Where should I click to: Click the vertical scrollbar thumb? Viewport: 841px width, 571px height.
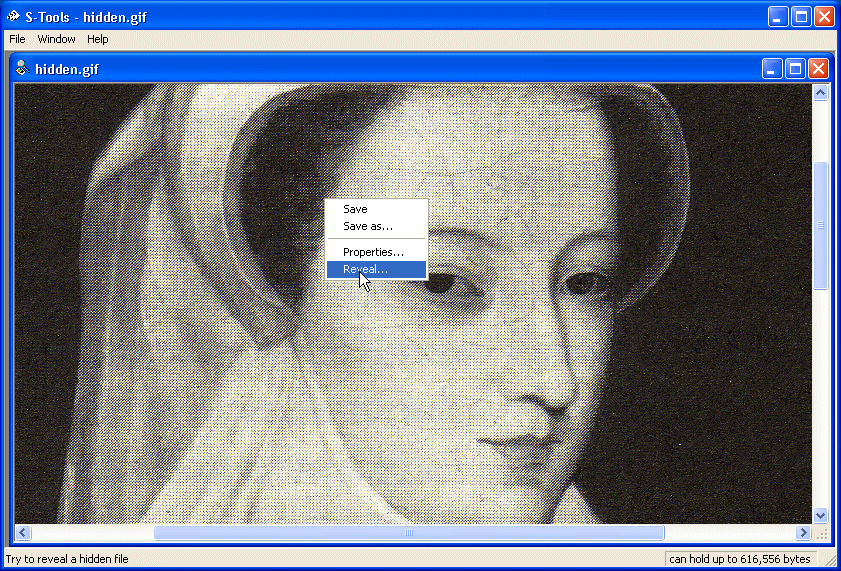[x=820, y=225]
